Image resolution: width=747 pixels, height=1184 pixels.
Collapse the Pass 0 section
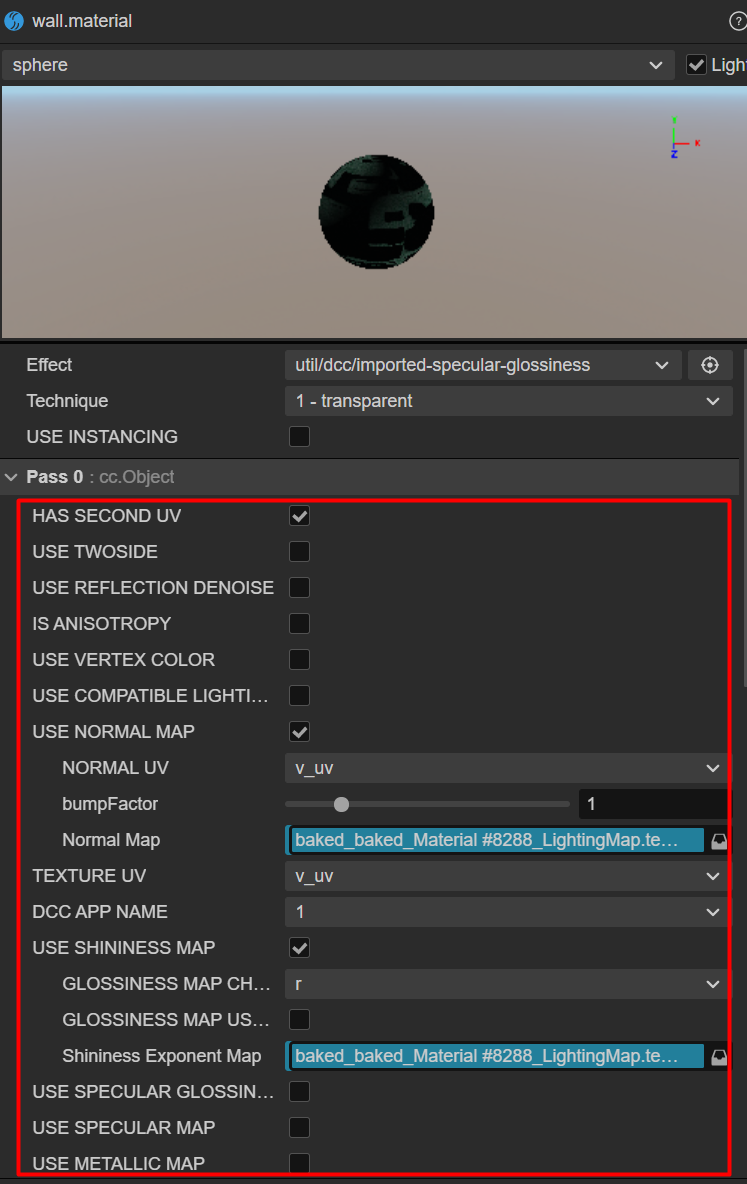12,477
